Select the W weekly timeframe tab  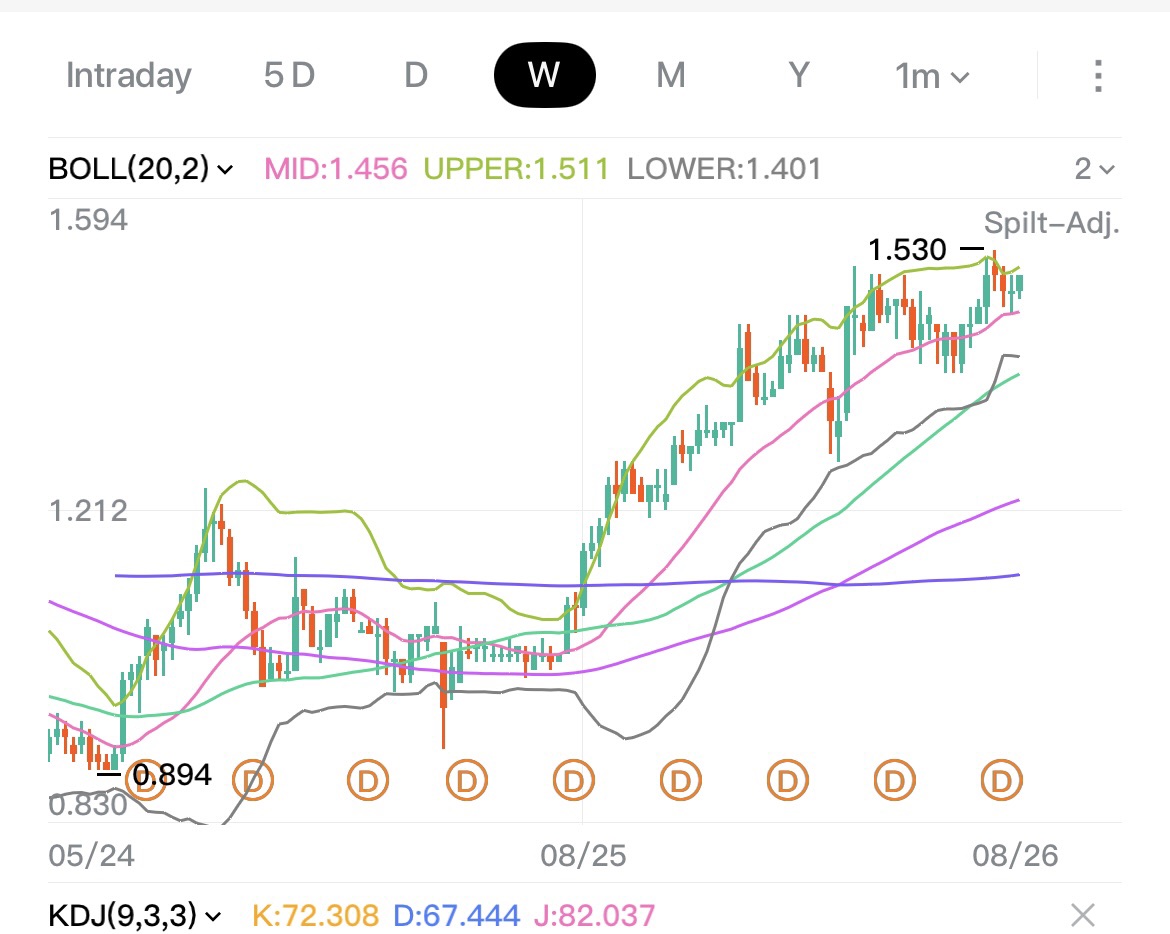(545, 75)
